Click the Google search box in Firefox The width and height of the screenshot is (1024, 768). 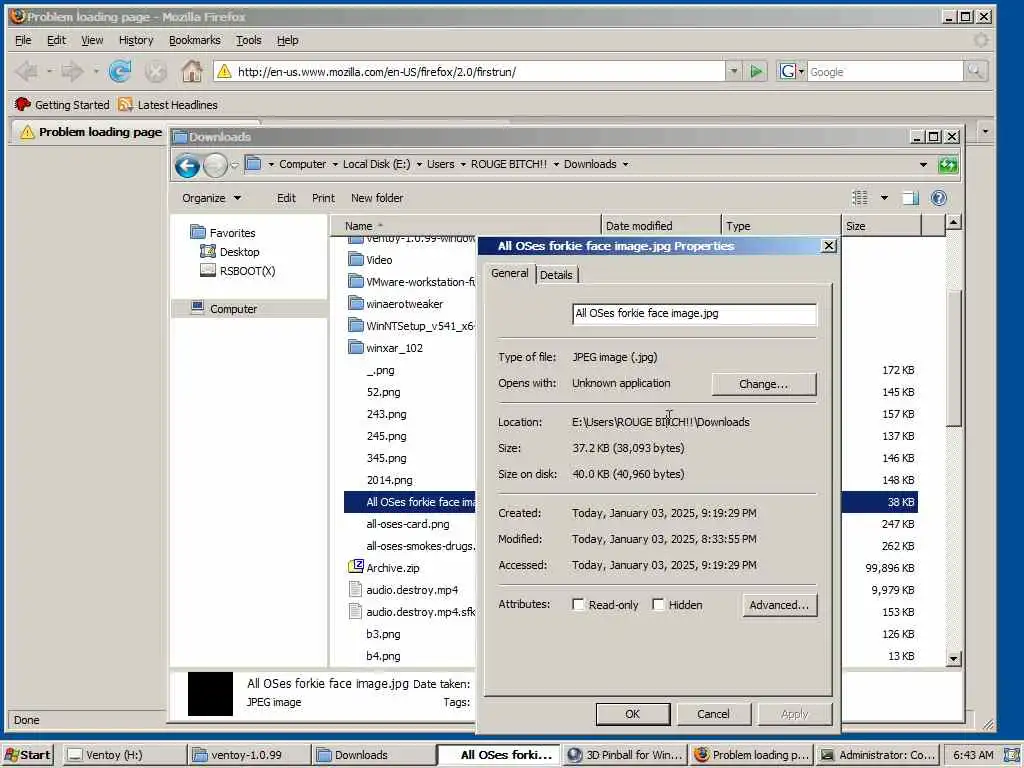pos(885,71)
